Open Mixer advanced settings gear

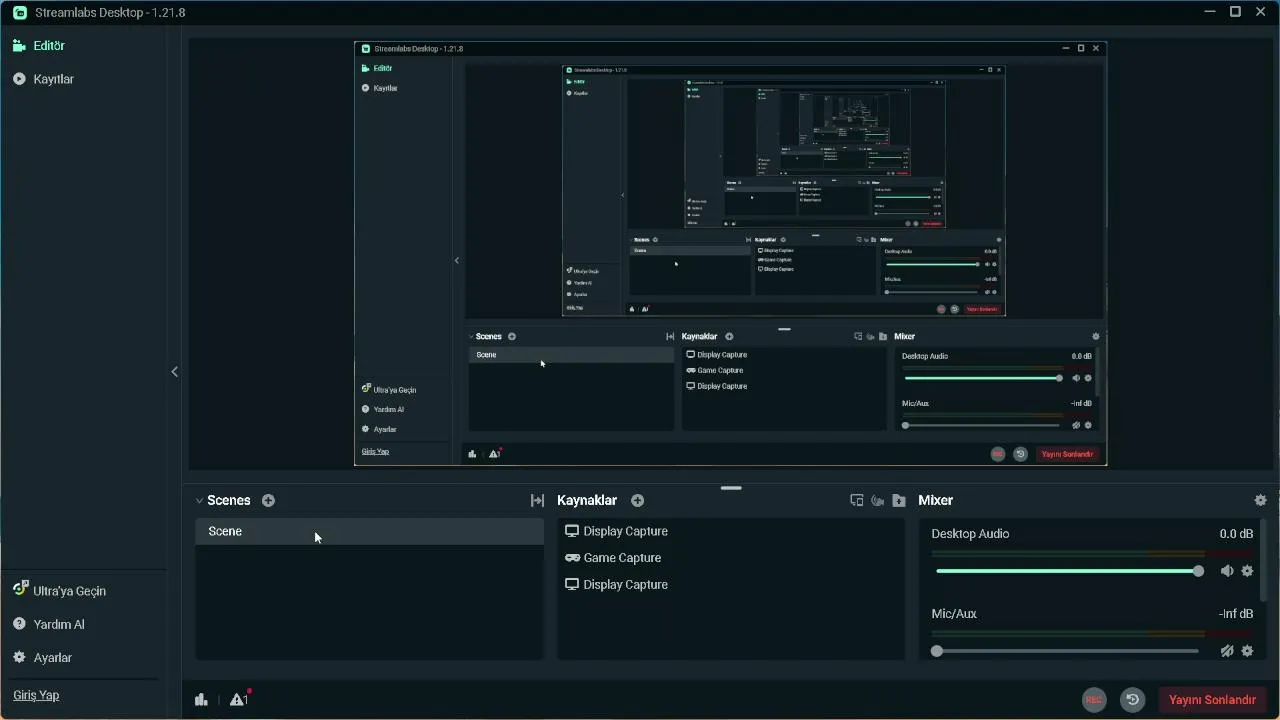(x=1260, y=500)
